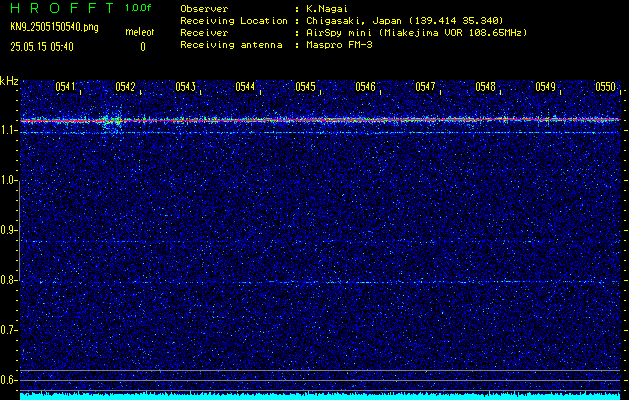
Task: Click the 0545 time marker
Action: pos(305,87)
